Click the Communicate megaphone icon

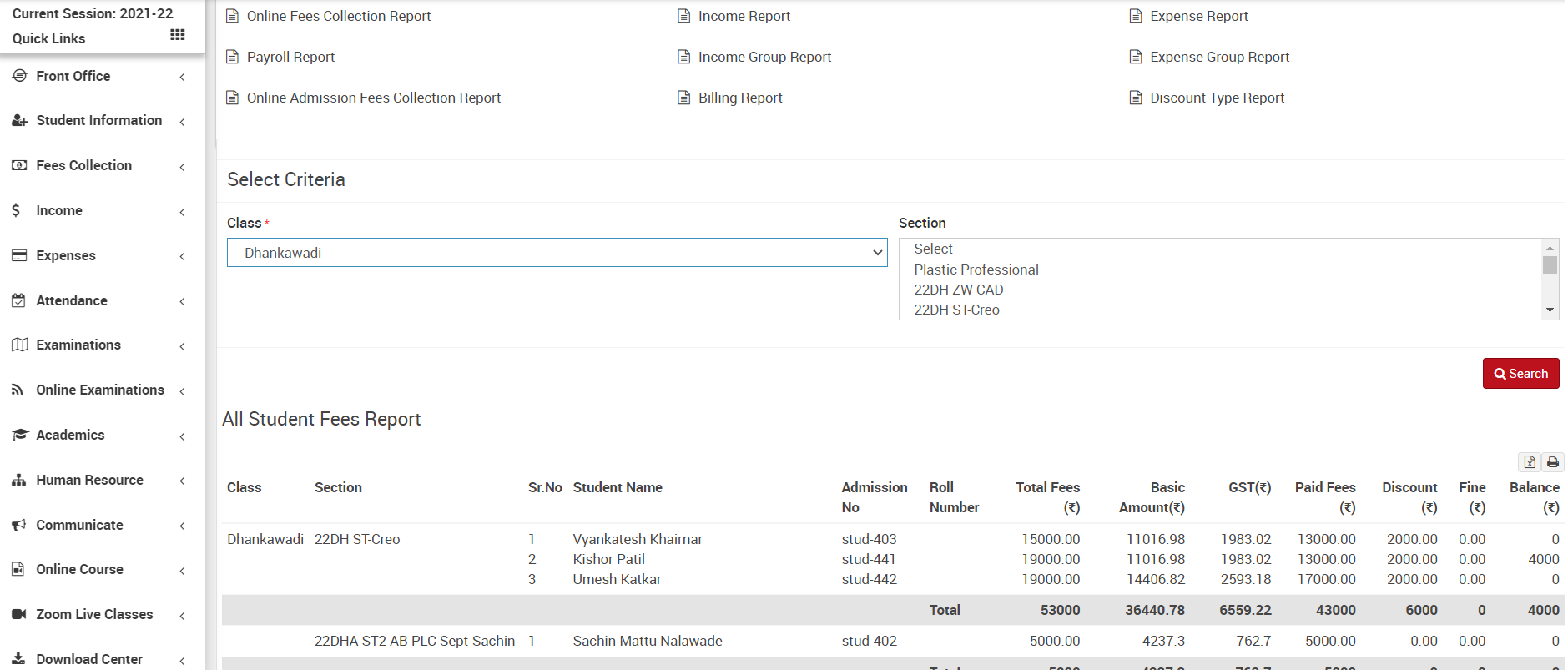(x=19, y=525)
